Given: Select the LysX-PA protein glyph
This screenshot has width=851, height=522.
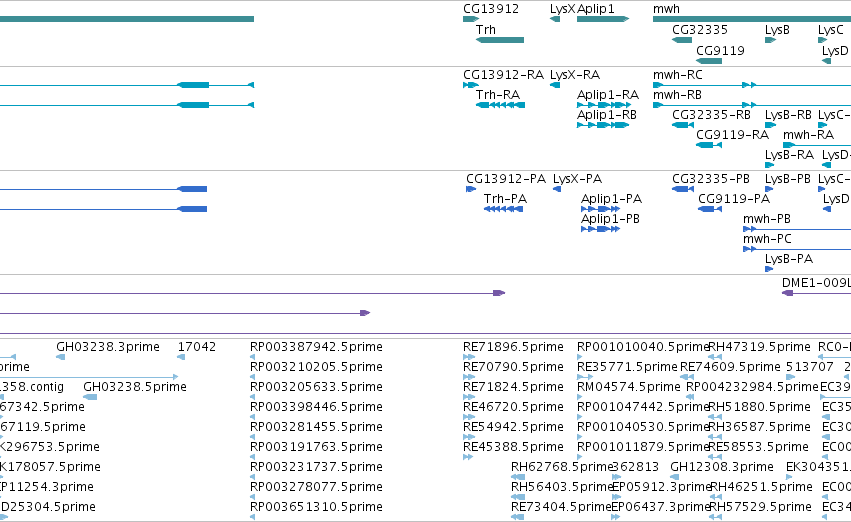Looking at the screenshot, I should coord(557,189).
